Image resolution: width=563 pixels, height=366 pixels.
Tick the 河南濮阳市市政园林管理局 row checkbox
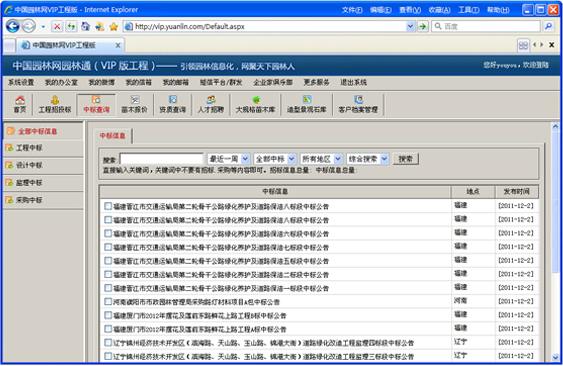pos(108,302)
